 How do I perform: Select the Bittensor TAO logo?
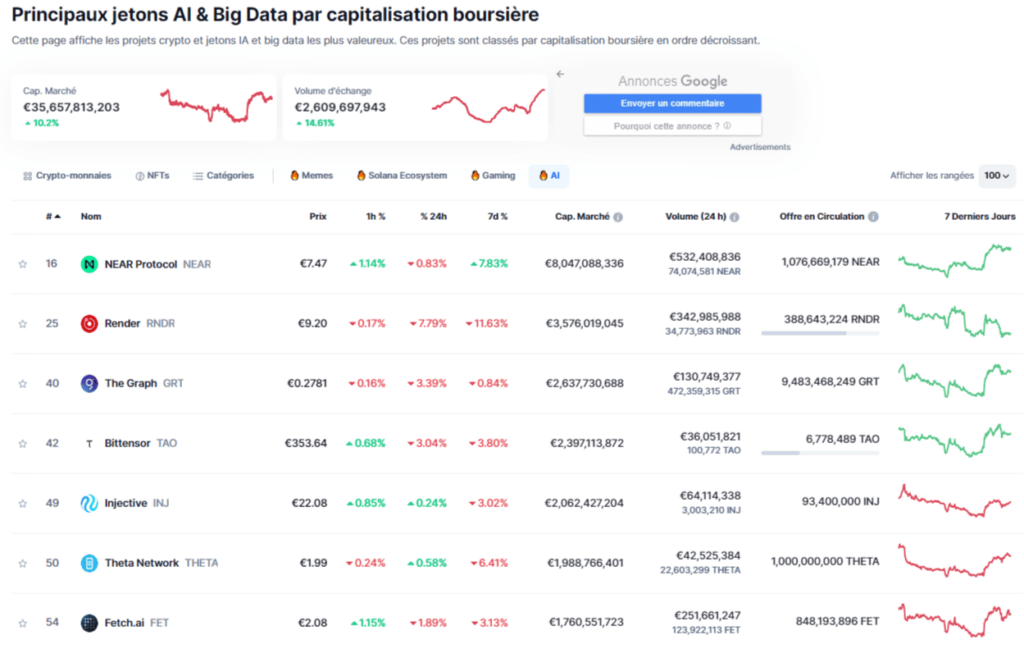click(x=91, y=443)
